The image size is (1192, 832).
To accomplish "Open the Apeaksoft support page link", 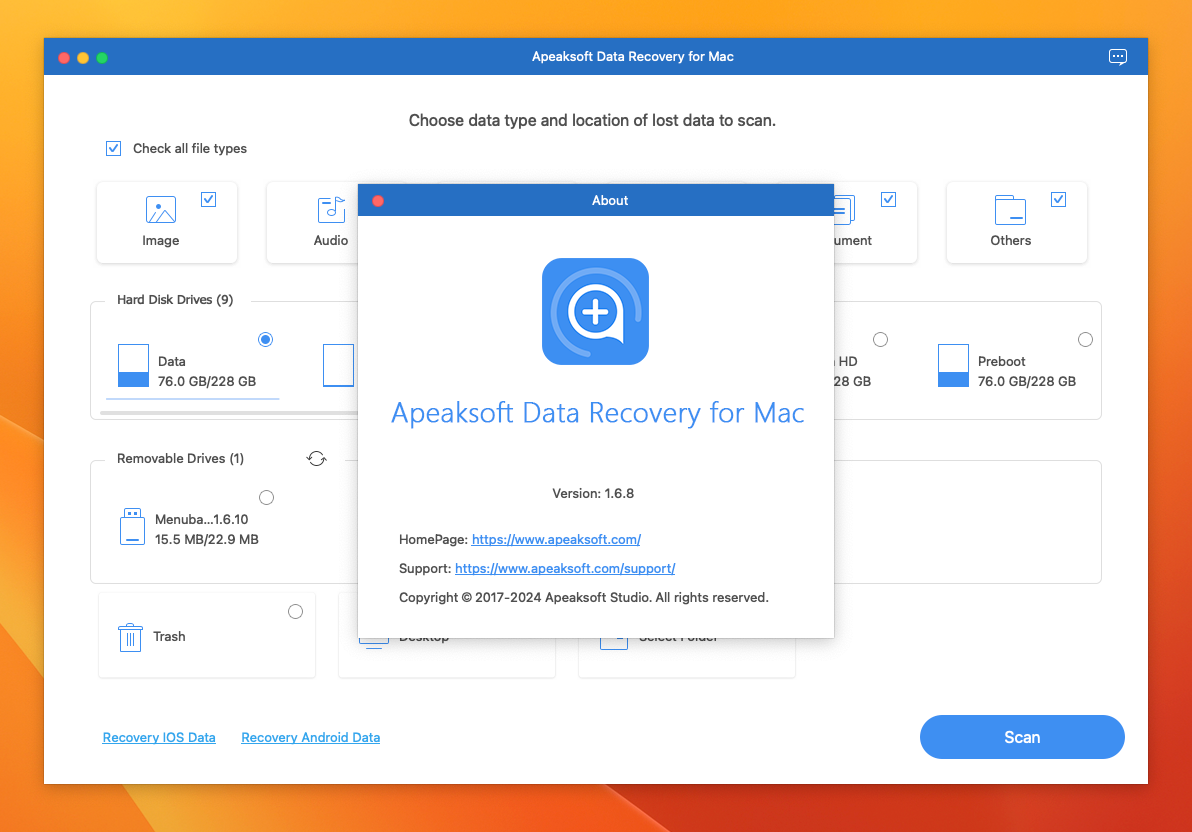I will click(x=565, y=568).
